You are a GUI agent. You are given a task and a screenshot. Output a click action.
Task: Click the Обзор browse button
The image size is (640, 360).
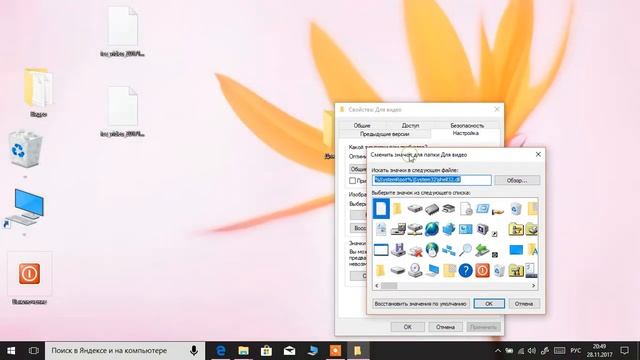[517, 180]
